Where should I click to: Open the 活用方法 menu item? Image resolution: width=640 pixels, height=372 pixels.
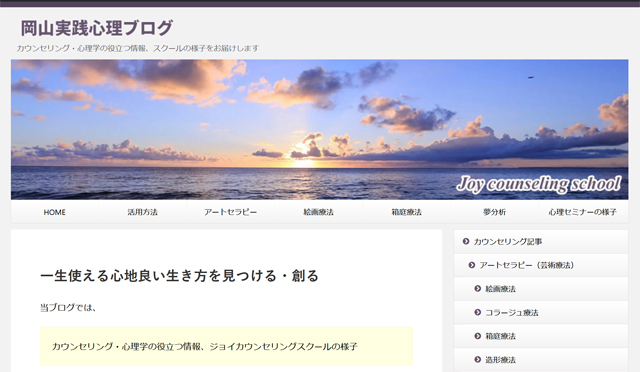point(142,212)
